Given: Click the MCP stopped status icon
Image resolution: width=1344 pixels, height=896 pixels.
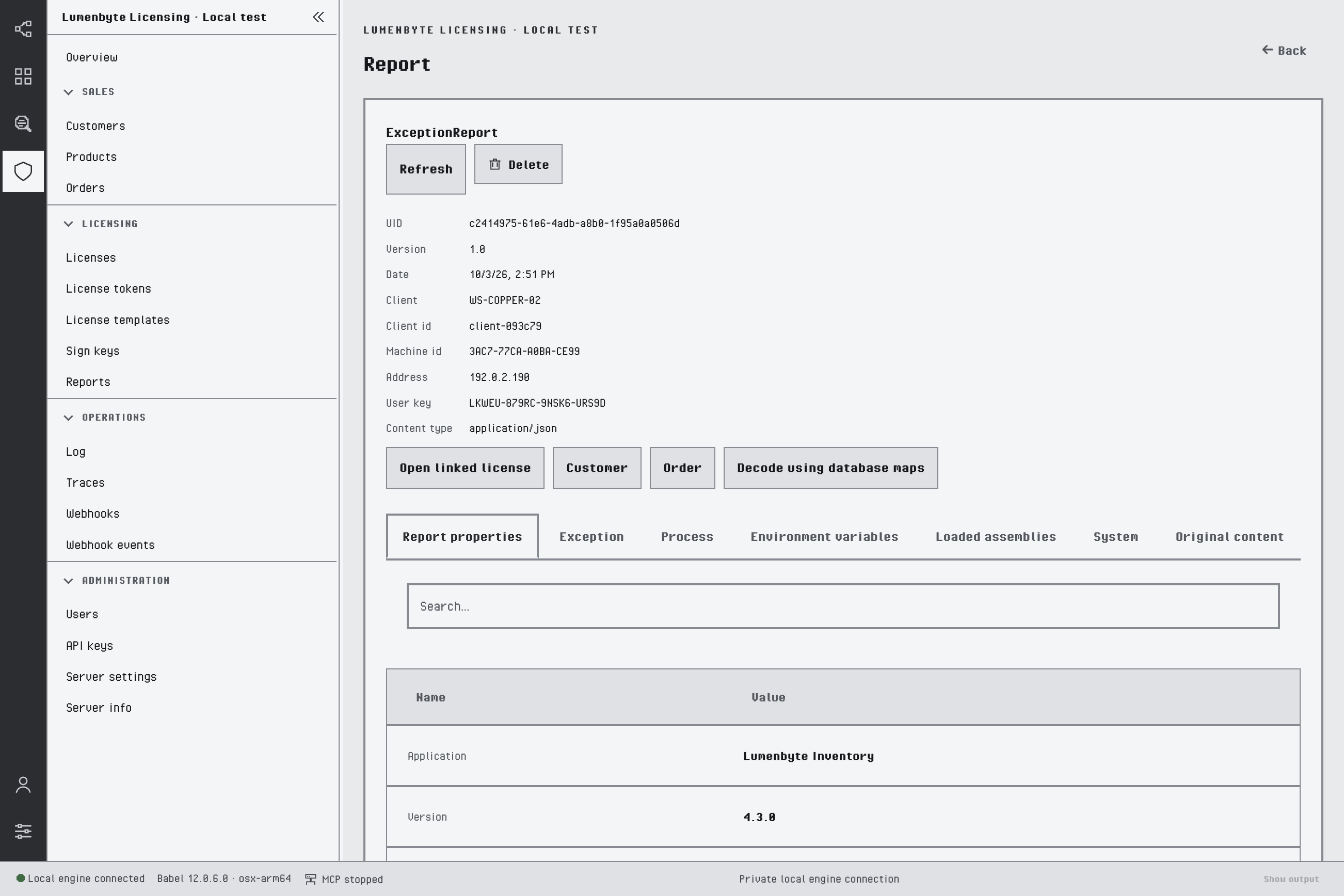Looking at the screenshot, I should pyautogui.click(x=310, y=879).
